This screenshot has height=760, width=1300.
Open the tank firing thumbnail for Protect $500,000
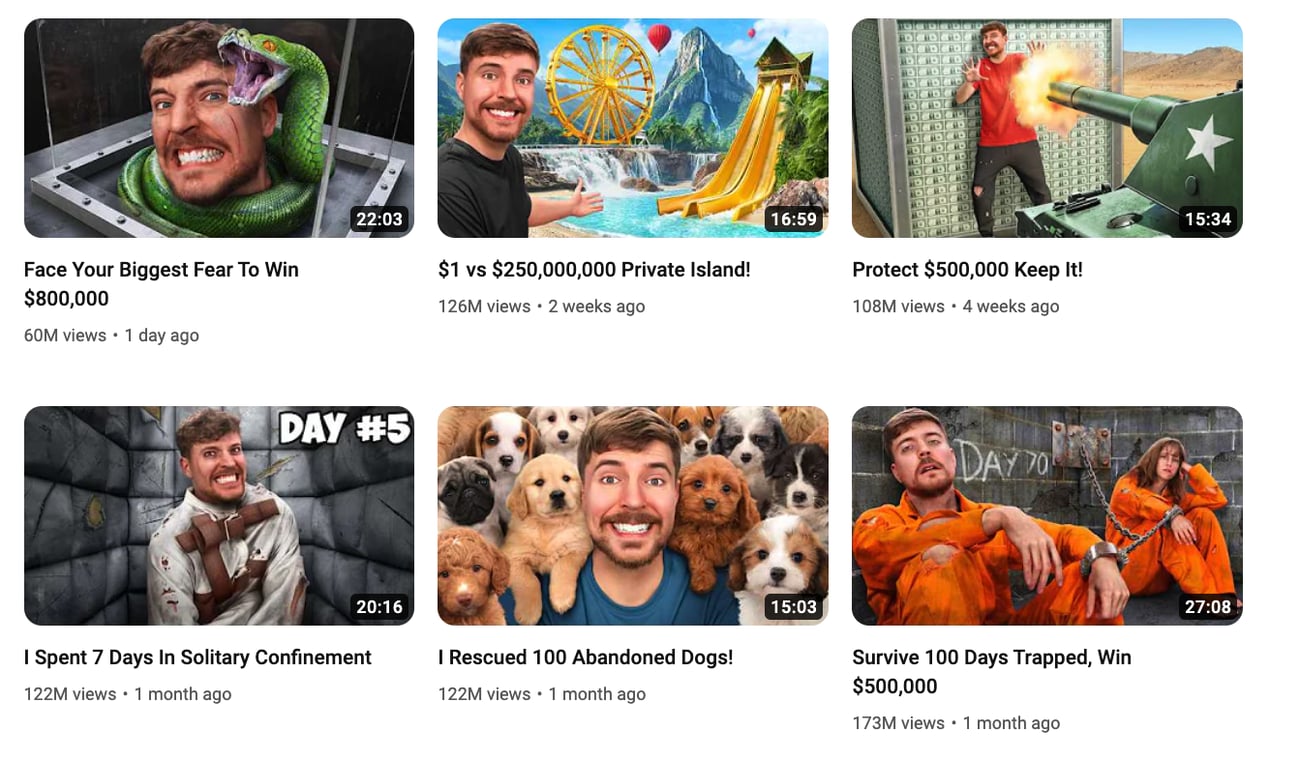tap(1047, 128)
